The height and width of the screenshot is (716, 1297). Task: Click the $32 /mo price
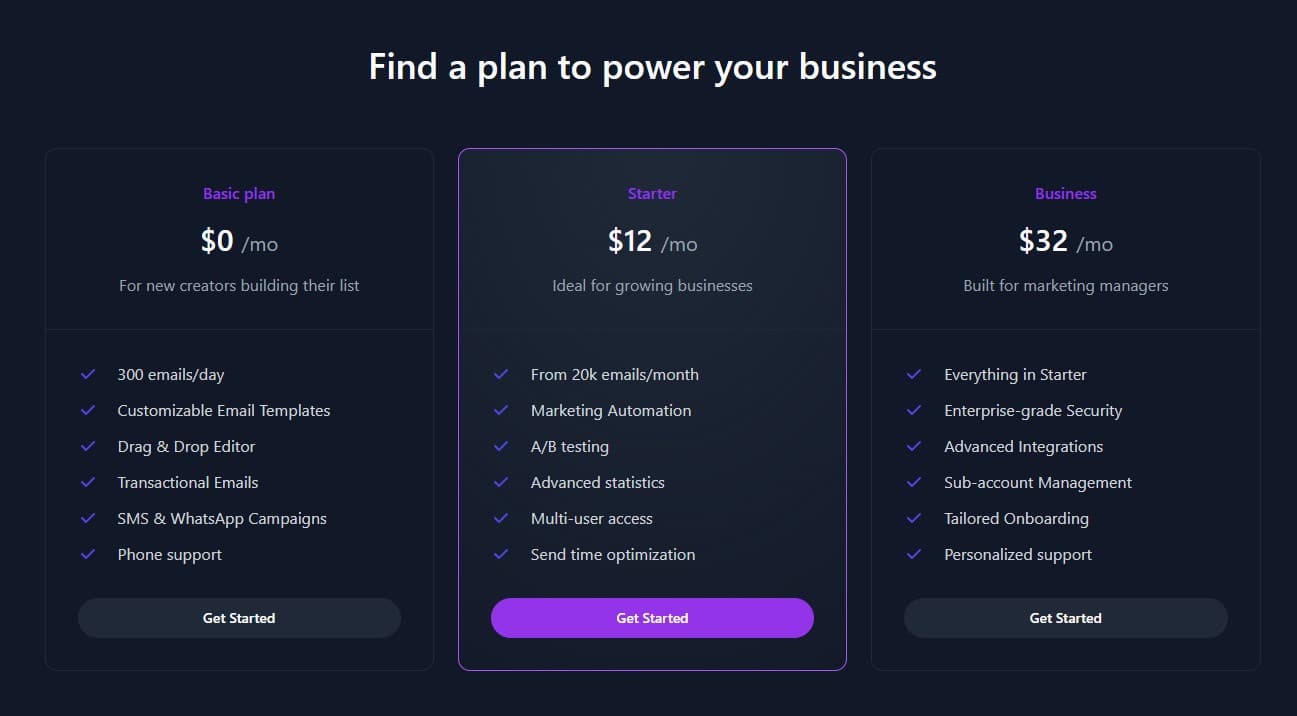pyautogui.click(x=1066, y=241)
